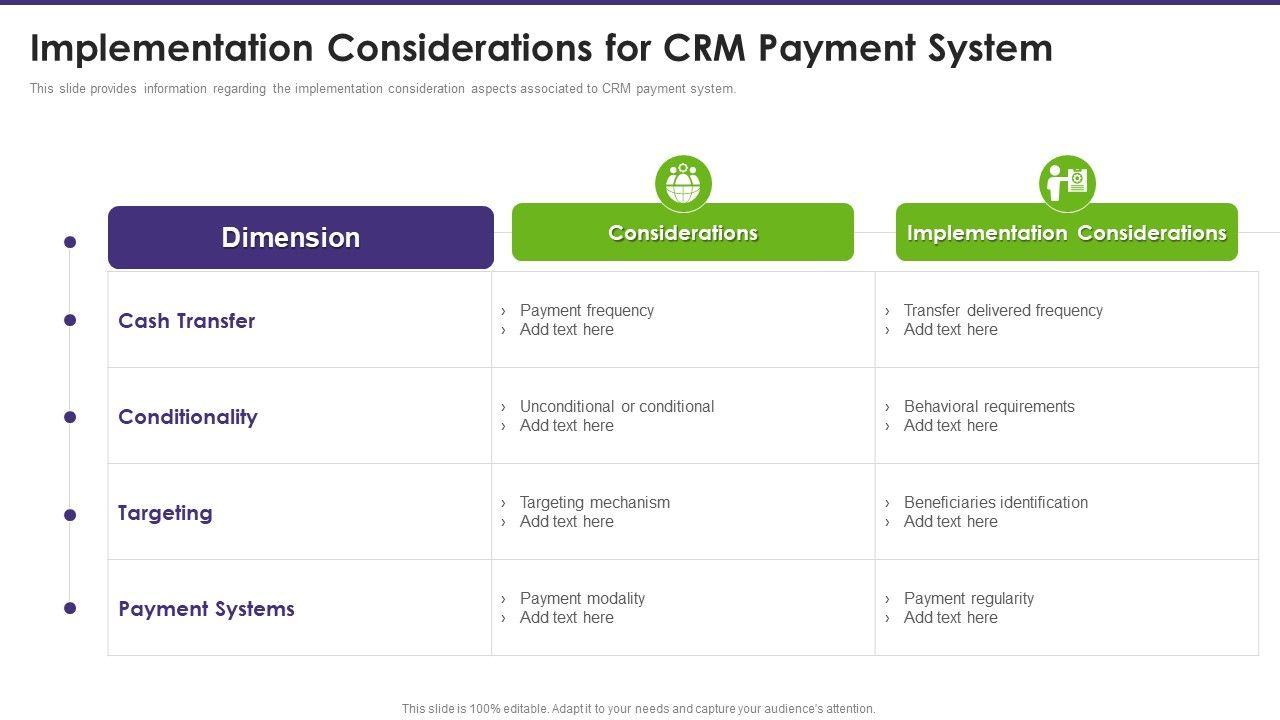Click the Conditionality row label
This screenshot has width=1280, height=720.
pos(188,417)
